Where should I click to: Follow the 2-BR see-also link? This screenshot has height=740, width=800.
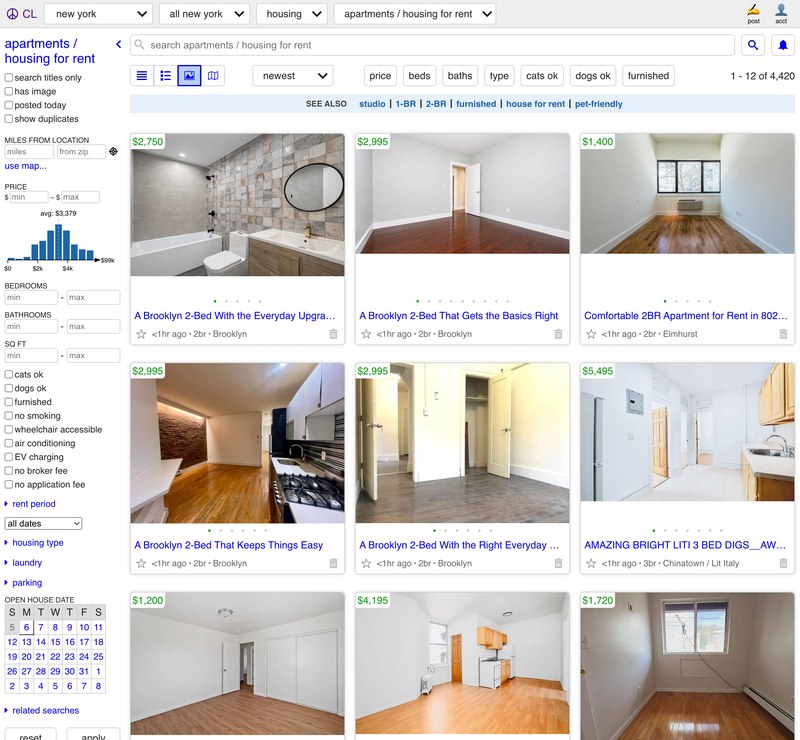click(x=436, y=104)
